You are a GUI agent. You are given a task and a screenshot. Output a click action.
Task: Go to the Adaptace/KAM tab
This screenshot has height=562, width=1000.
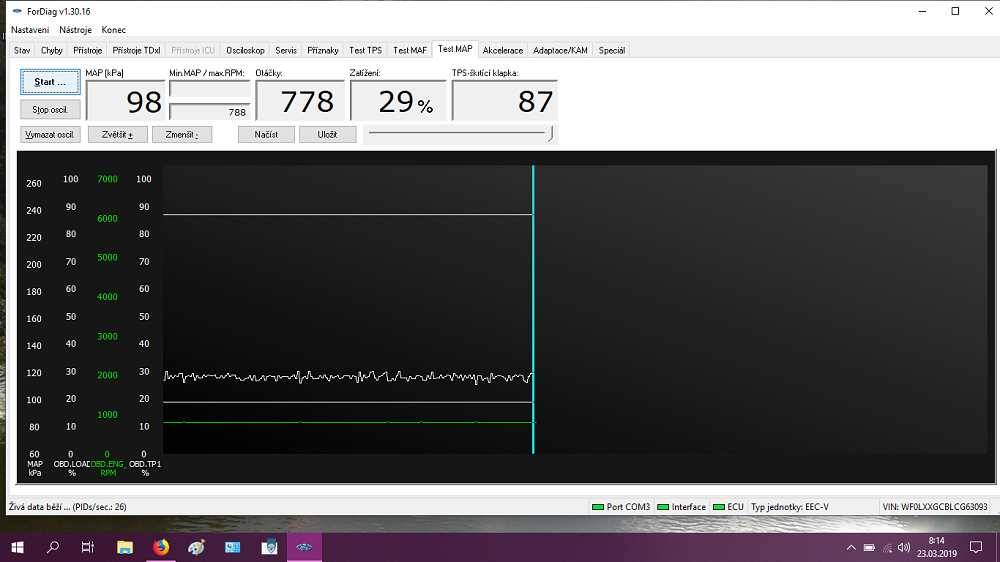click(560, 50)
